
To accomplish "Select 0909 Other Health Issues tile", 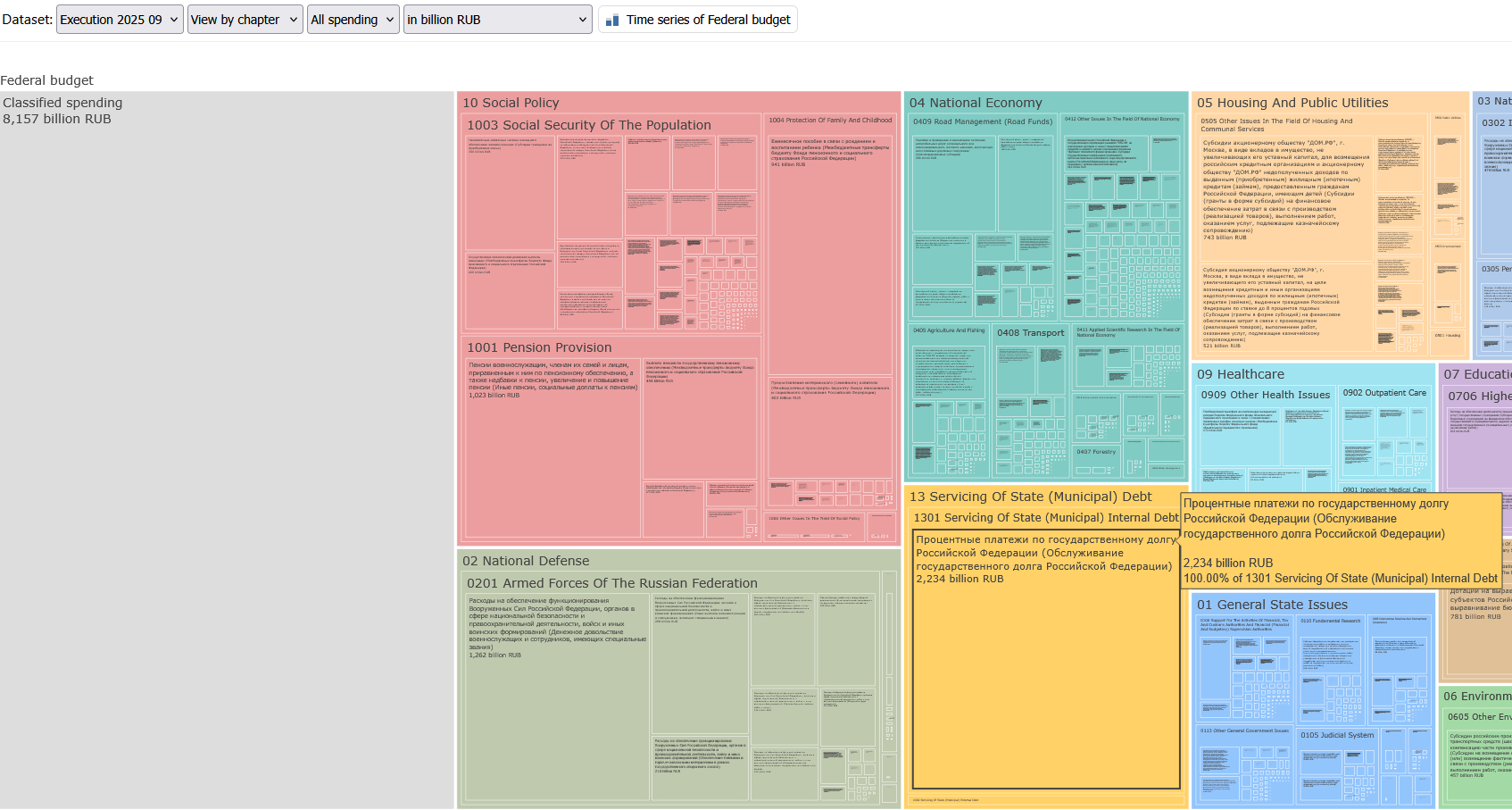I will pyautogui.click(x=1265, y=395).
